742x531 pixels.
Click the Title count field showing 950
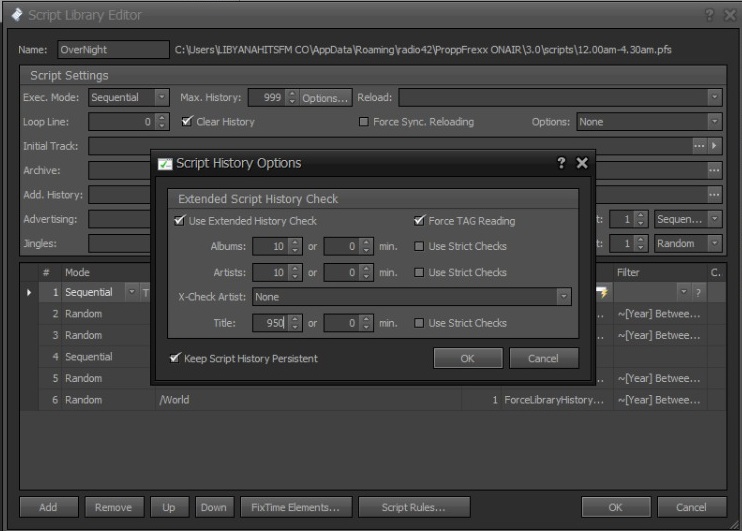271,323
